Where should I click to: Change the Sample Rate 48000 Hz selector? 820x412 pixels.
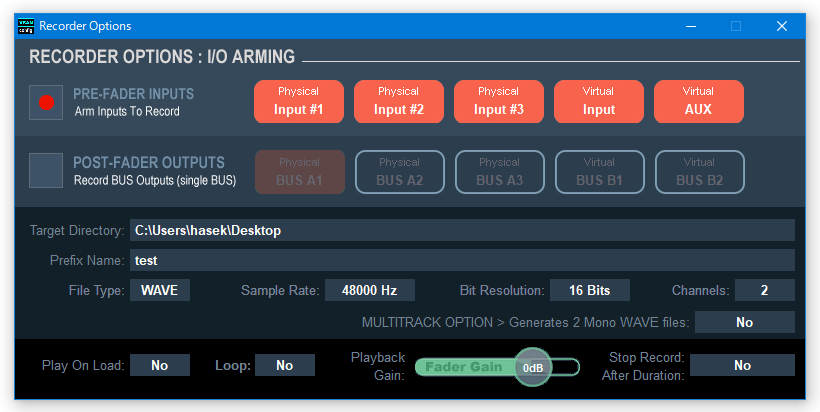[x=370, y=290]
